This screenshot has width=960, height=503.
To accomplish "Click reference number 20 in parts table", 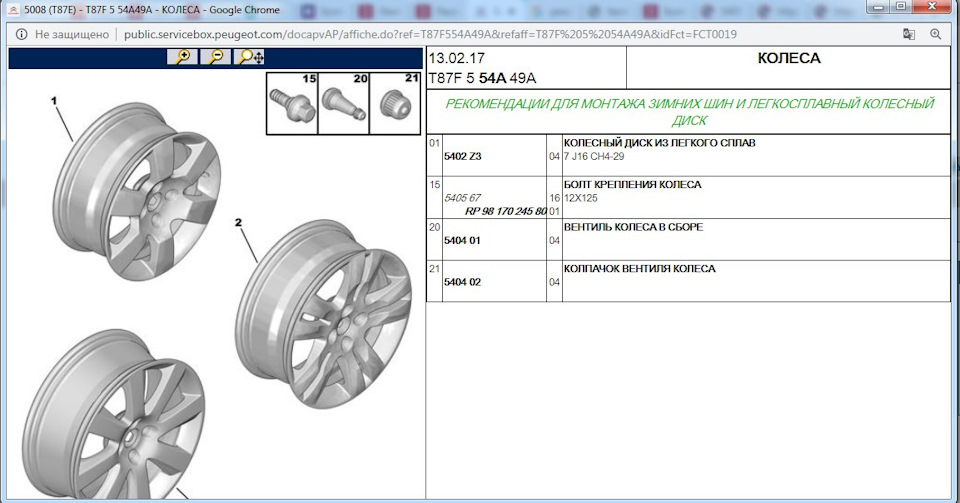I will pos(434,227).
